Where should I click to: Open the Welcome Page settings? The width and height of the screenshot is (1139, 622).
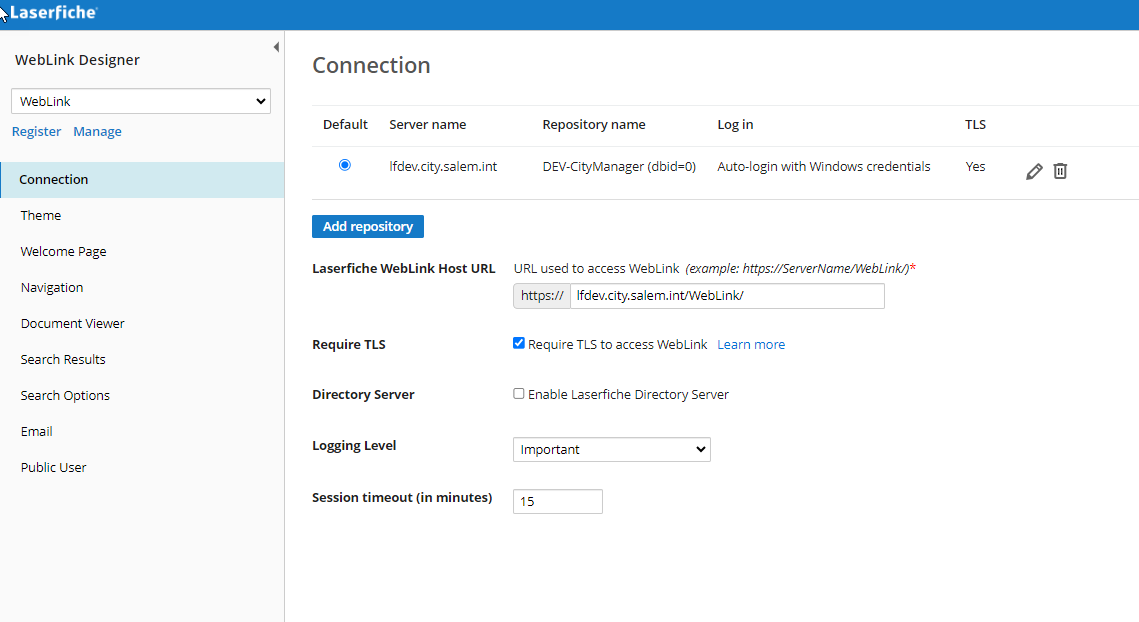(63, 251)
